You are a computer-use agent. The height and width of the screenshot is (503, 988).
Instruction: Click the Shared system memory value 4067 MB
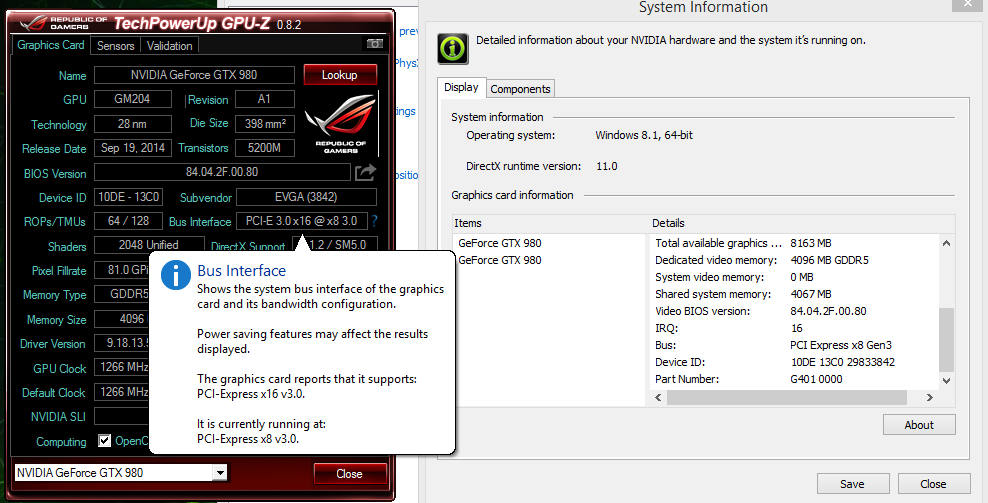click(811, 294)
